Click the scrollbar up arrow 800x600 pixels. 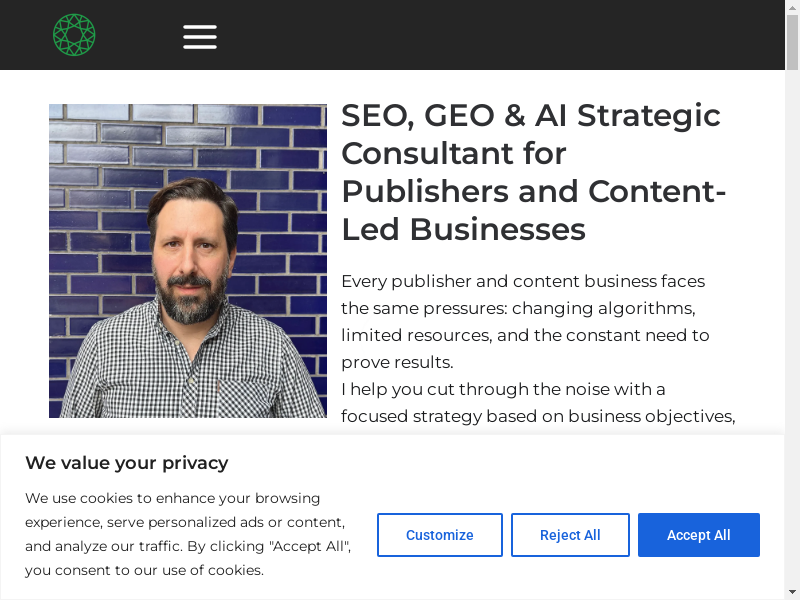[x=793, y=7]
